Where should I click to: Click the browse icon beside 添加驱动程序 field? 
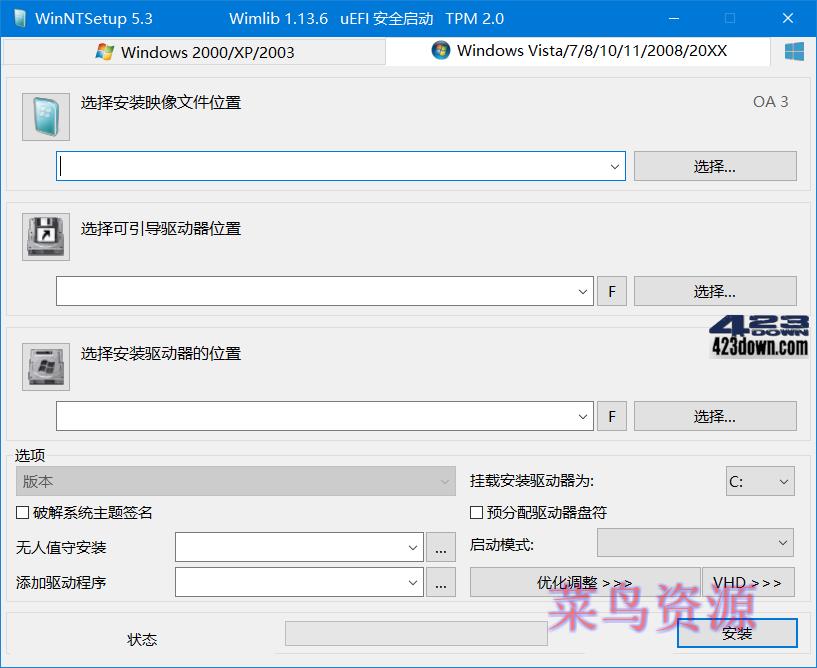[x=441, y=582]
